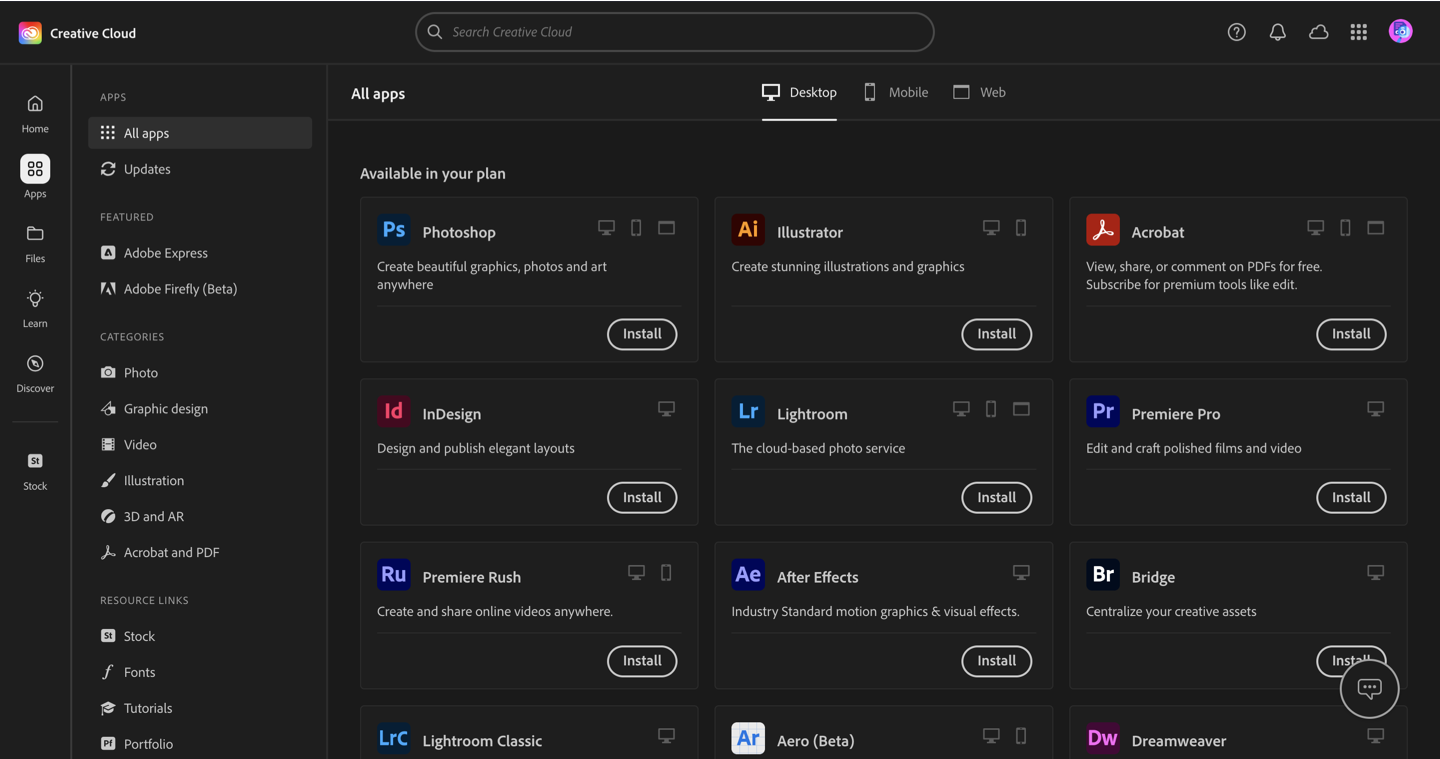Open Files in the left sidebar

click(x=35, y=243)
